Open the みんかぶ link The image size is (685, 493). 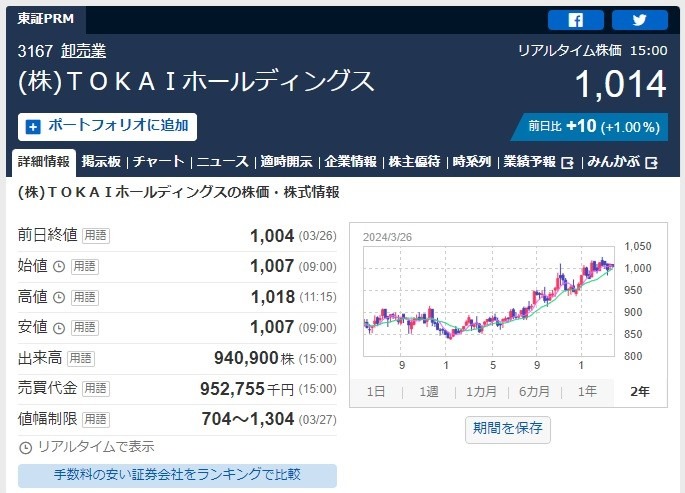pos(613,162)
